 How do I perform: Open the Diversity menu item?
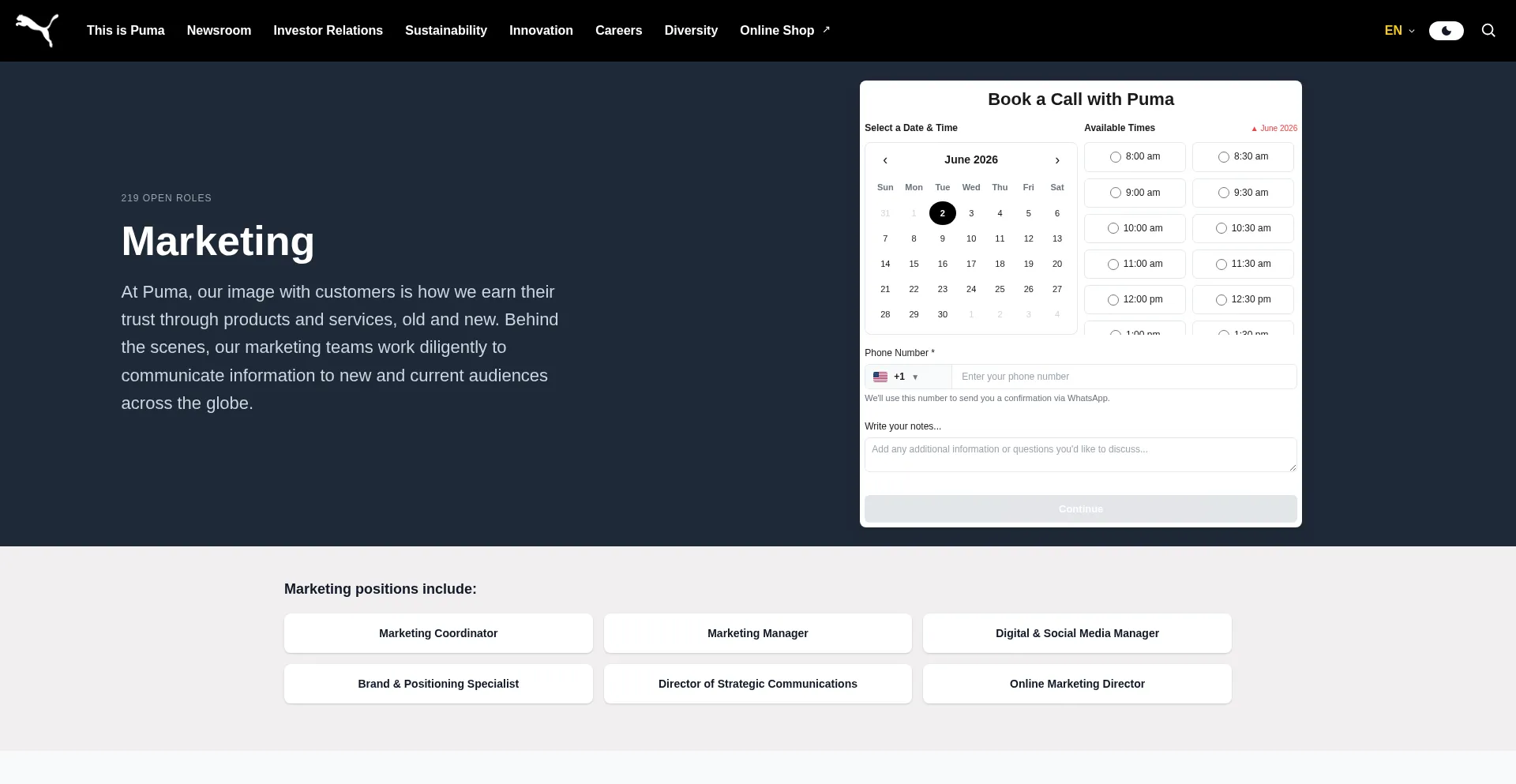(691, 31)
